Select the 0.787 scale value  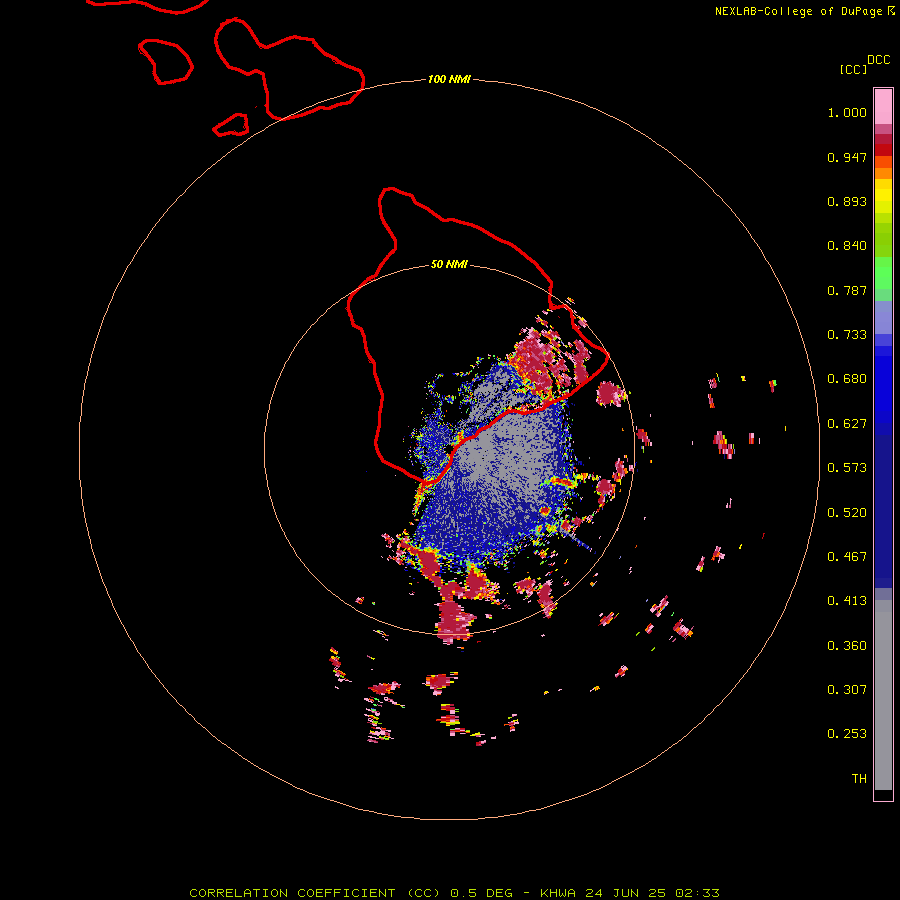pos(847,290)
